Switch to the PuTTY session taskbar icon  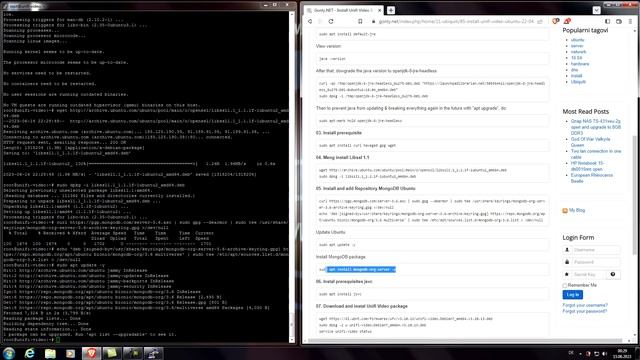coord(153,353)
